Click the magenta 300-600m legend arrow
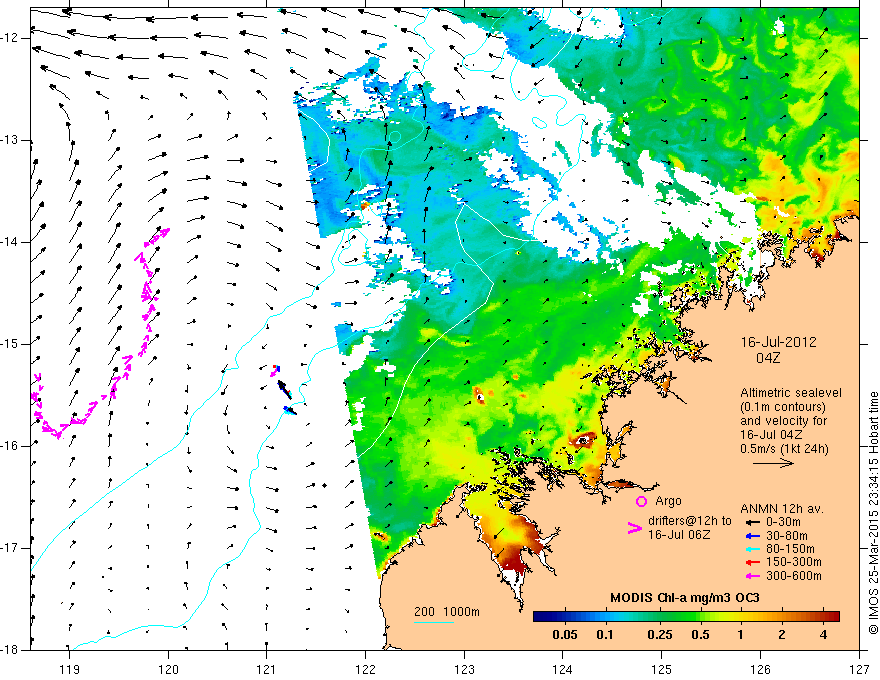 point(752,576)
